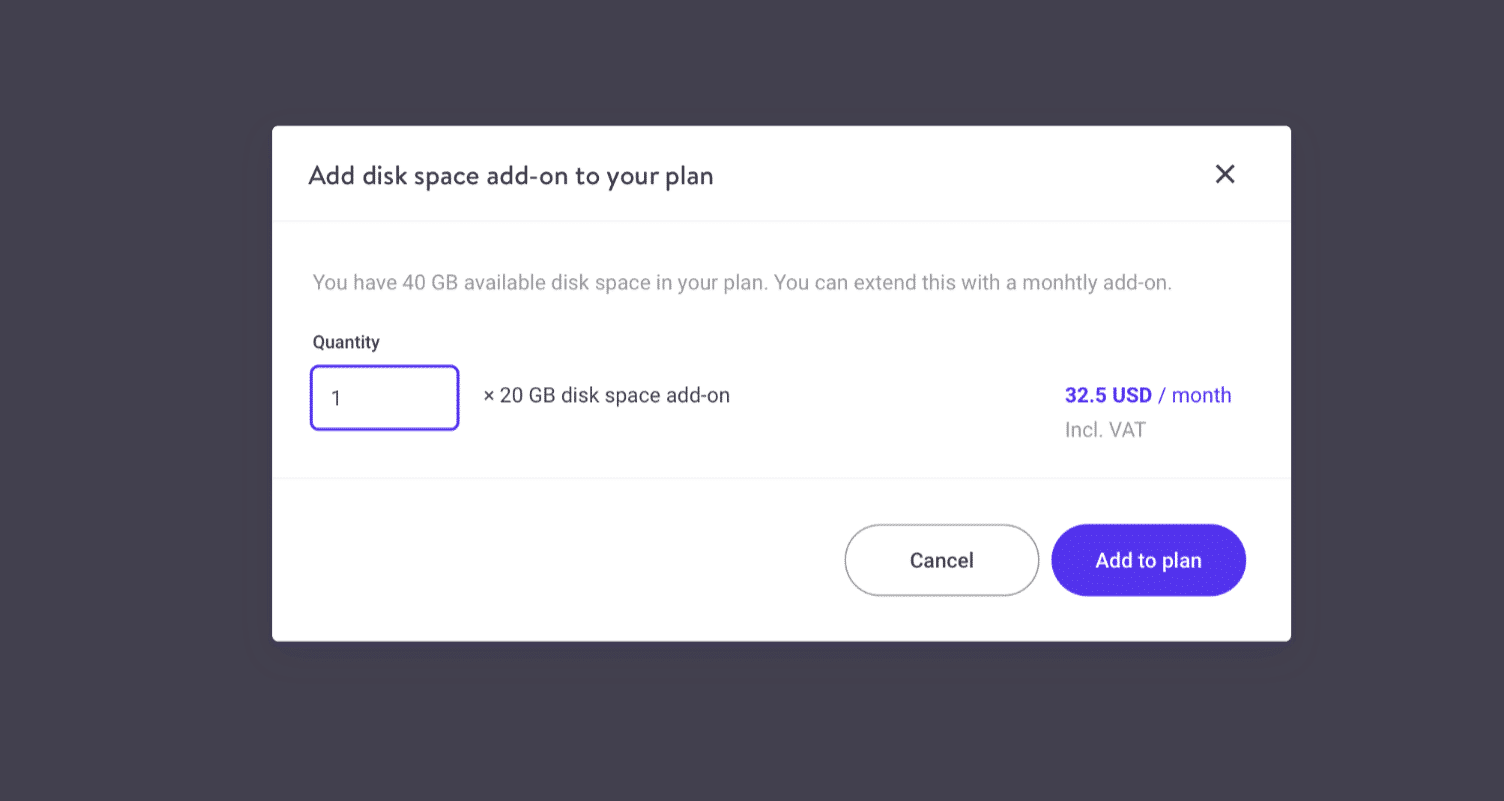Focus the highlighted quantity entry box
Viewport: 1504px width, 801px height.
point(384,397)
